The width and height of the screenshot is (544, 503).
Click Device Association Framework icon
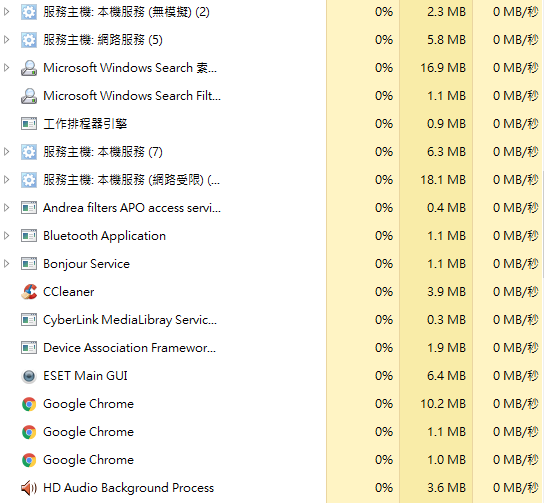click(29, 348)
